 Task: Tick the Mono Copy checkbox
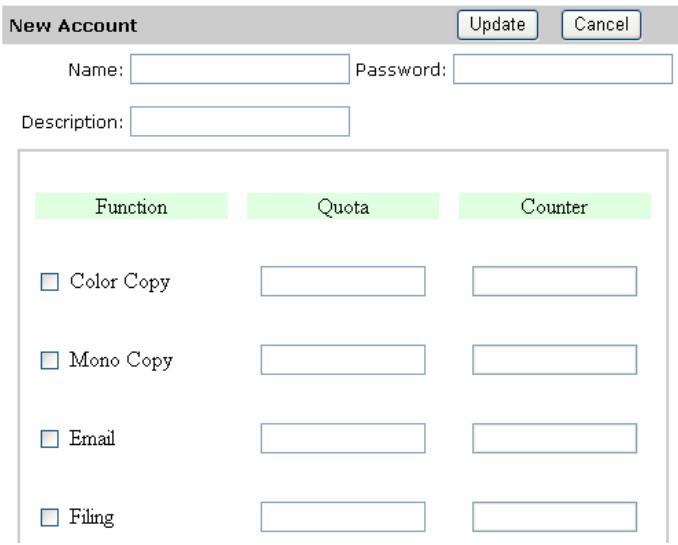[x=50, y=360]
